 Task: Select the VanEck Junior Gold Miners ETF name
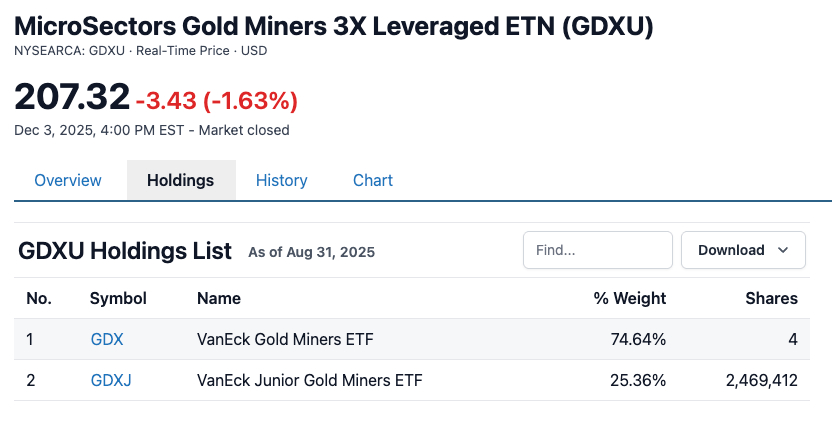[x=310, y=380]
